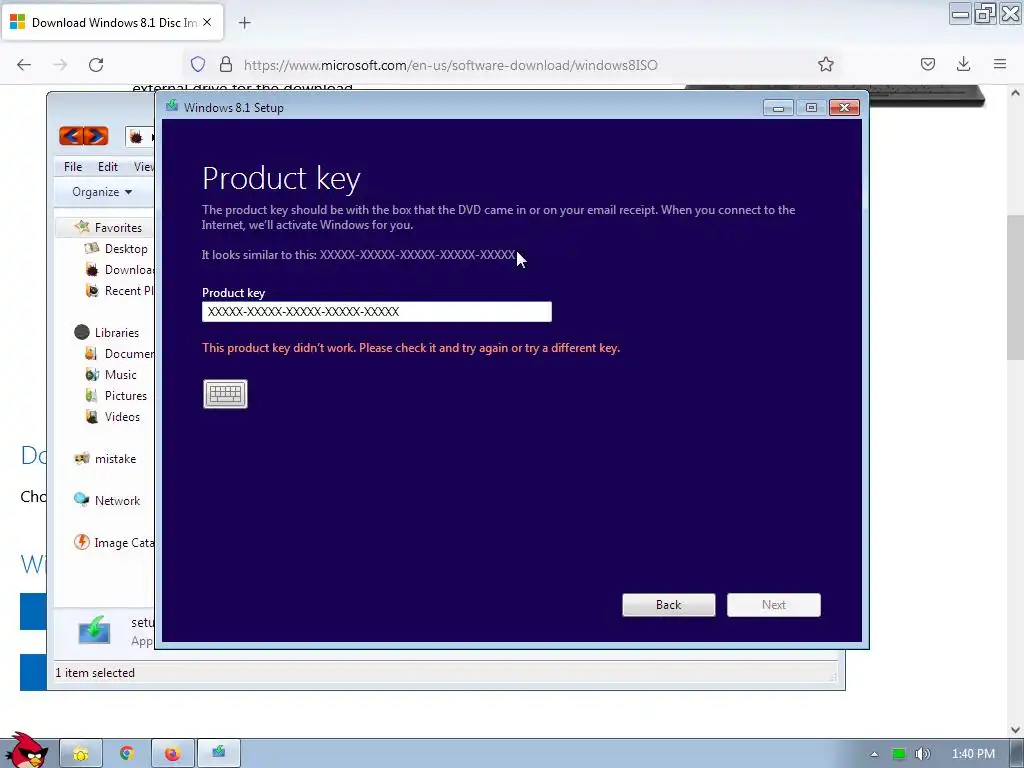Reload the Microsoft download page
This screenshot has width=1024, height=768.
click(96, 65)
